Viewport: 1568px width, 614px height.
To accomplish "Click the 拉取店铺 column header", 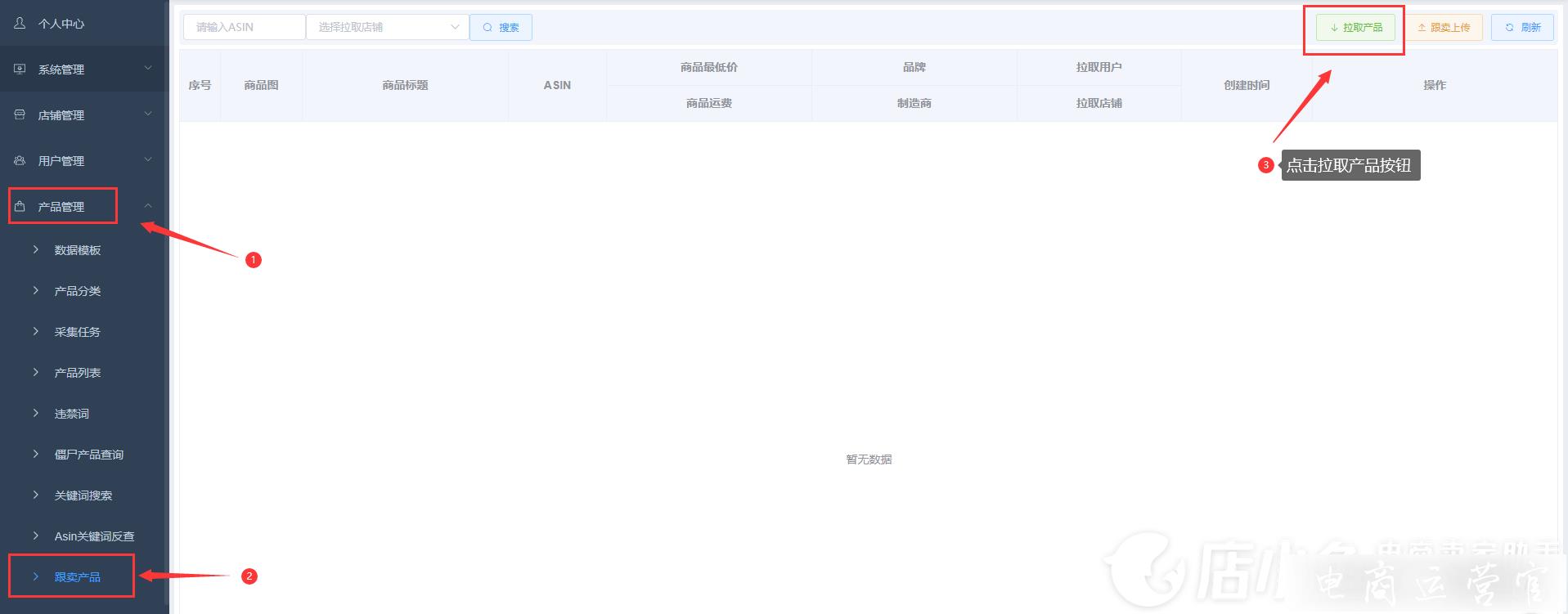I will tap(1099, 103).
